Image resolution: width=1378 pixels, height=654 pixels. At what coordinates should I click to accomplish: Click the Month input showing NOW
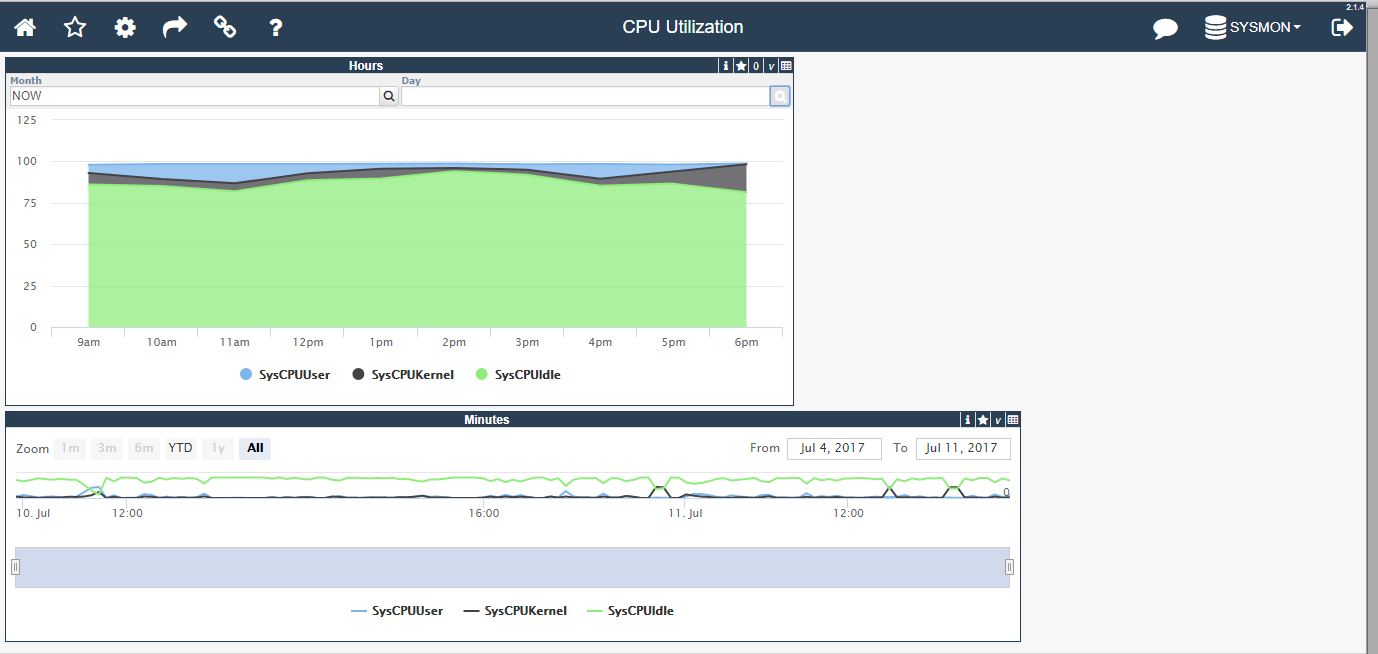(x=194, y=96)
